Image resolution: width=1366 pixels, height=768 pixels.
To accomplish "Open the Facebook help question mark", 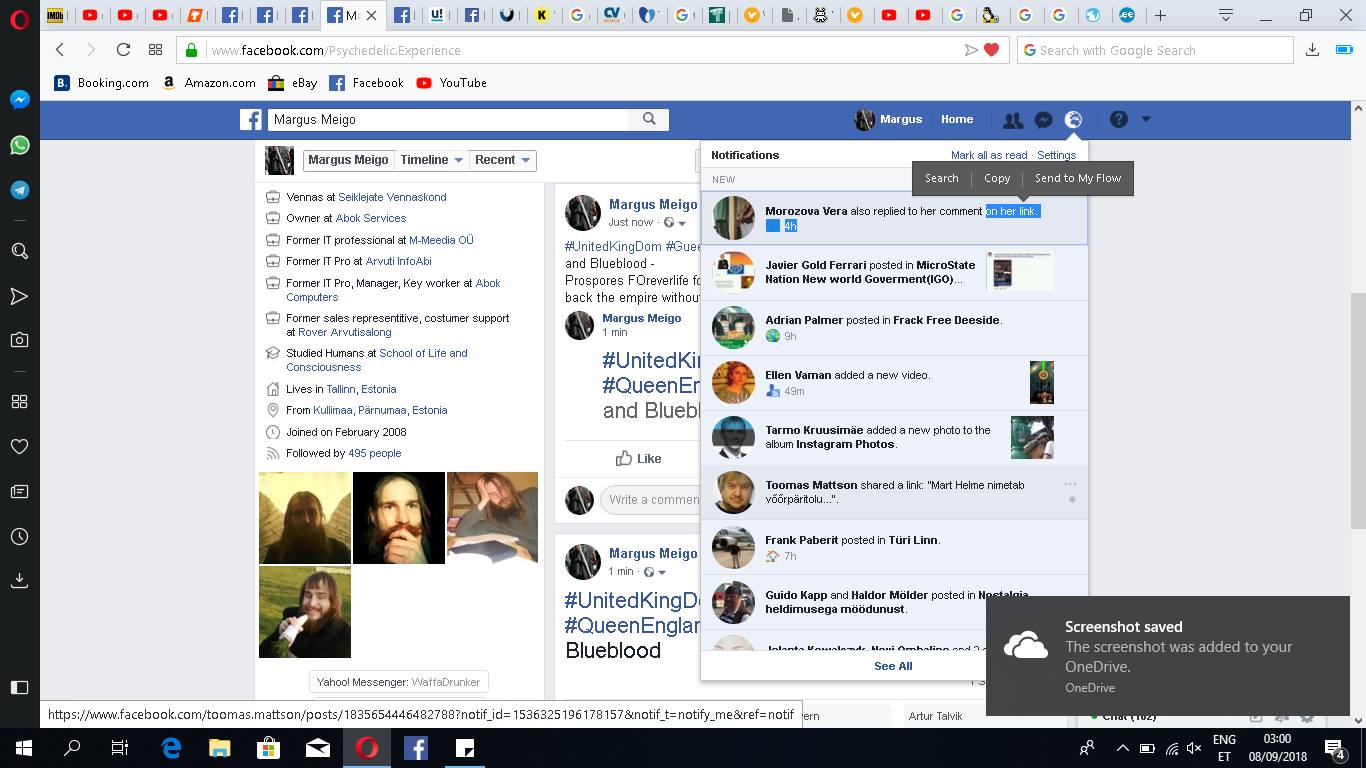I will 1119,119.
